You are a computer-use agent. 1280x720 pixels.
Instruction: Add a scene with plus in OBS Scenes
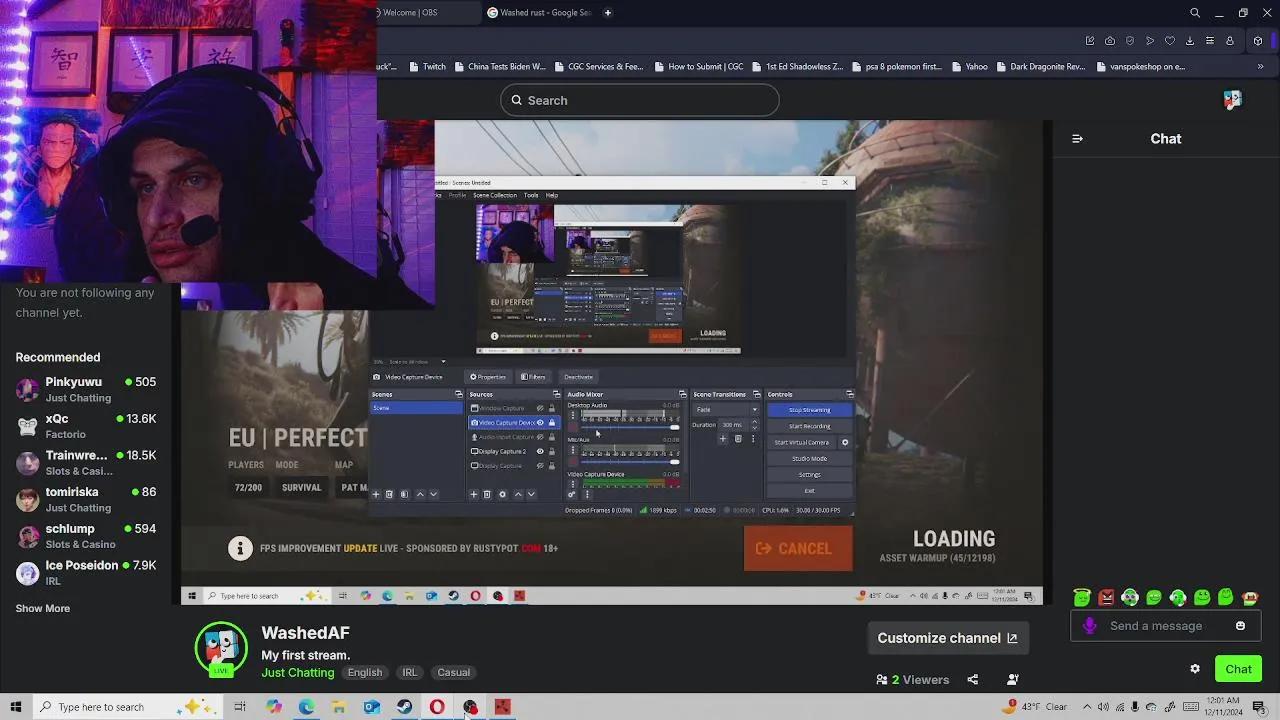click(x=376, y=494)
